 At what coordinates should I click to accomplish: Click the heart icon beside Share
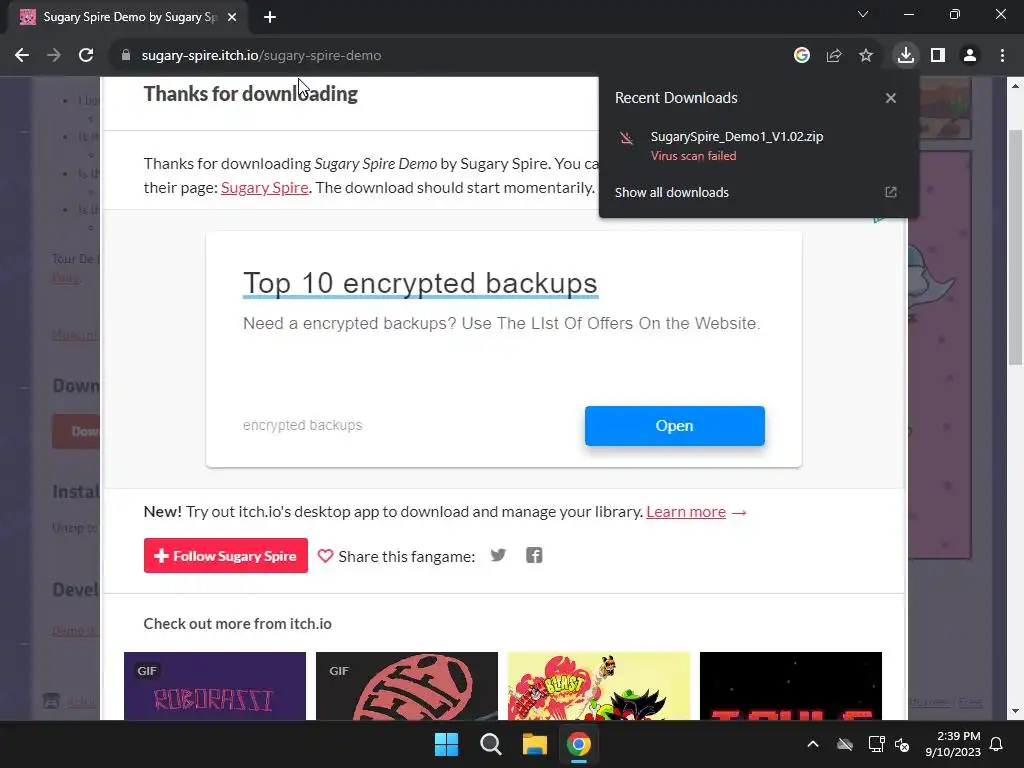point(325,556)
